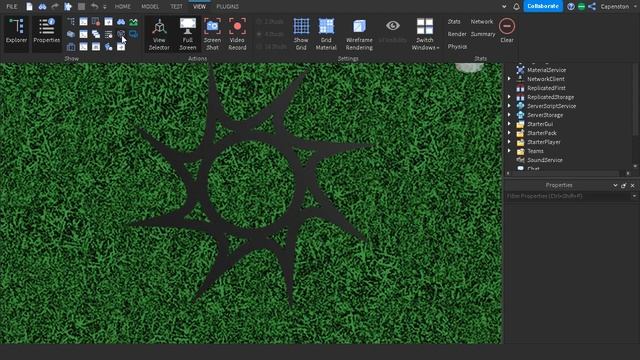Expand the ServerScriptService node
The width and height of the screenshot is (640, 360).
click(x=509, y=106)
